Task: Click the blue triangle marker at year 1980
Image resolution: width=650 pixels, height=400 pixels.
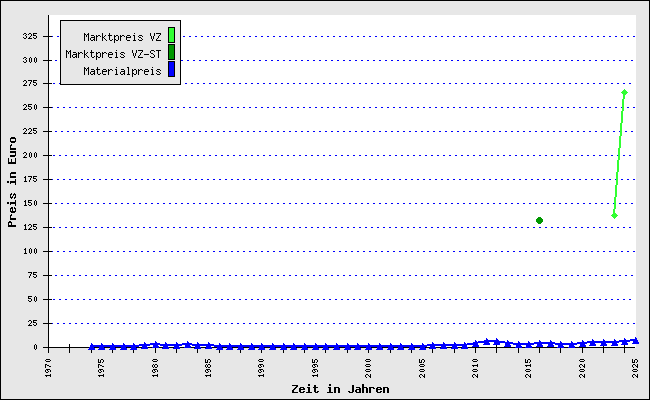Action: pos(155,344)
